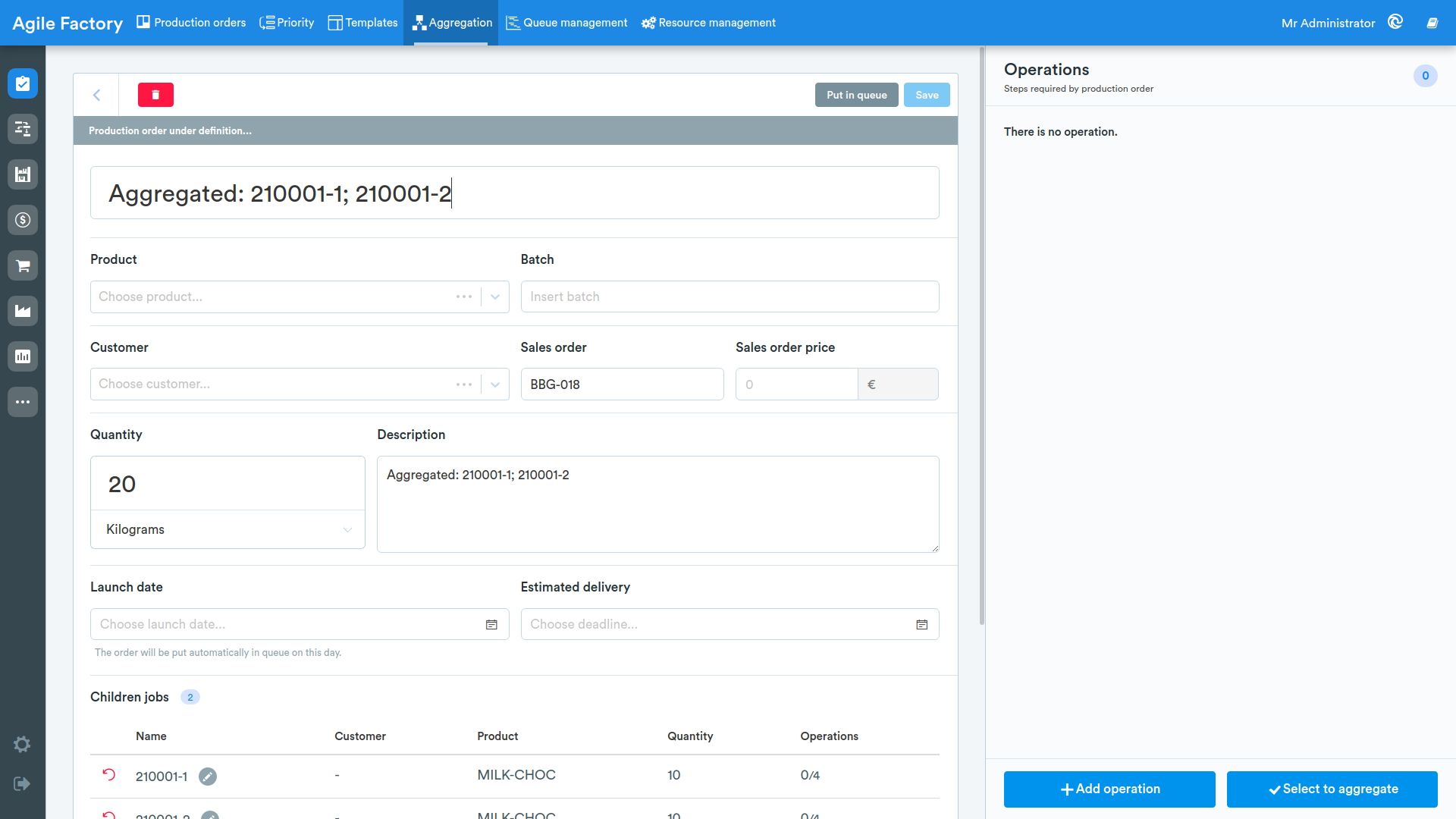Screen dimensions: 1456x819
Task: Click the Description text area
Action: (657, 504)
